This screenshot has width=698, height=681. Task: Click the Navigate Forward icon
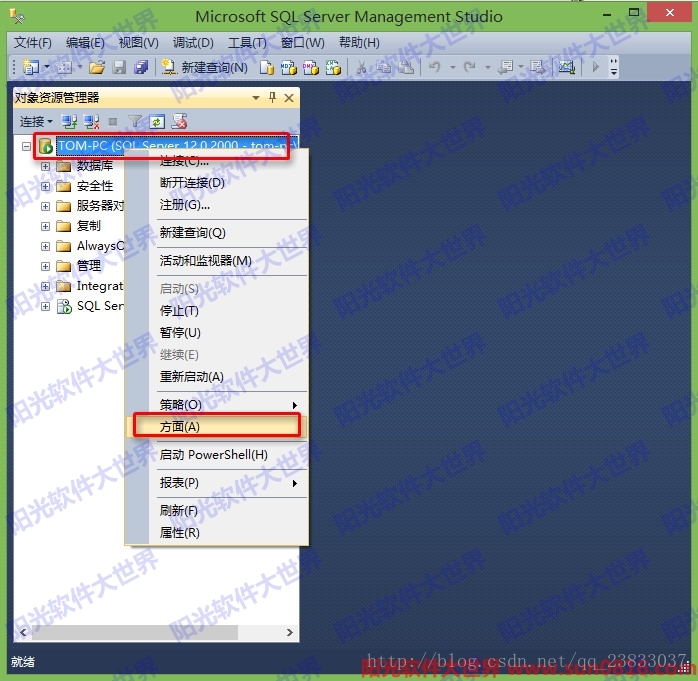[537, 67]
